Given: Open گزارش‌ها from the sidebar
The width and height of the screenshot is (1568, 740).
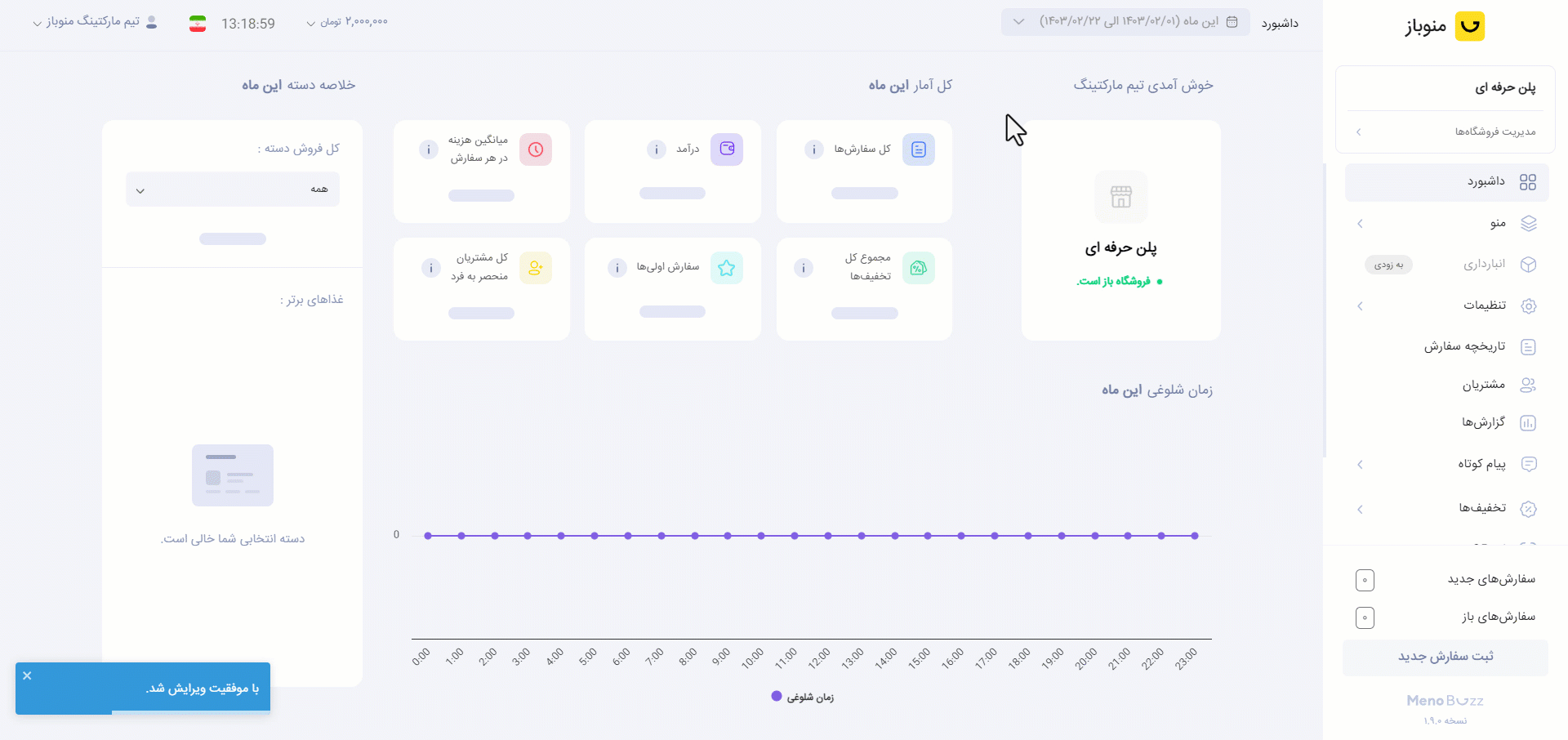Looking at the screenshot, I should click(1446, 422).
